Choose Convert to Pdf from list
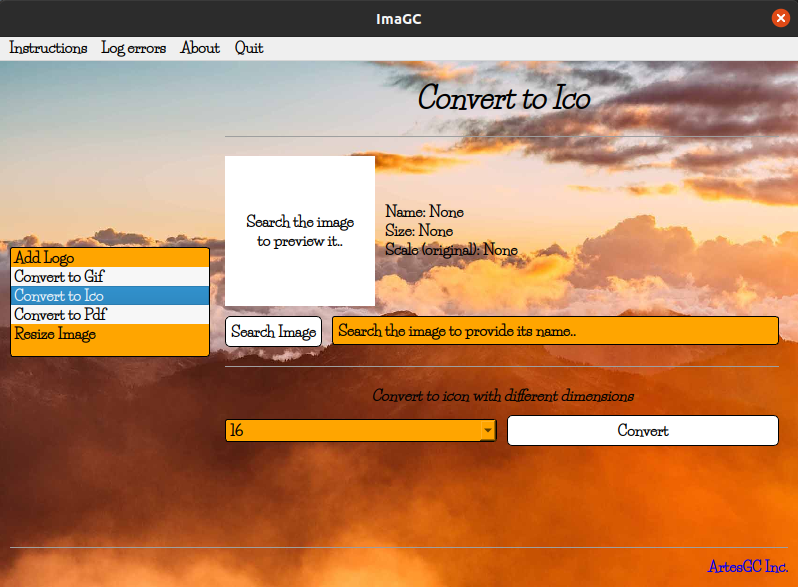The width and height of the screenshot is (798, 587). coord(110,315)
